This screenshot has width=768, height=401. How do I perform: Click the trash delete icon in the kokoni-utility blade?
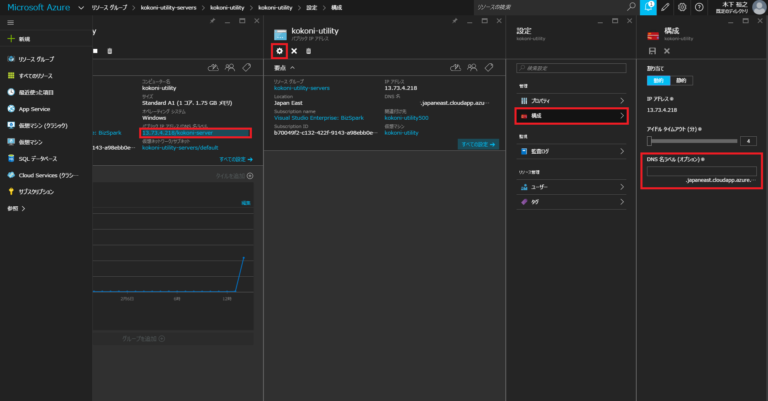click(x=308, y=51)
